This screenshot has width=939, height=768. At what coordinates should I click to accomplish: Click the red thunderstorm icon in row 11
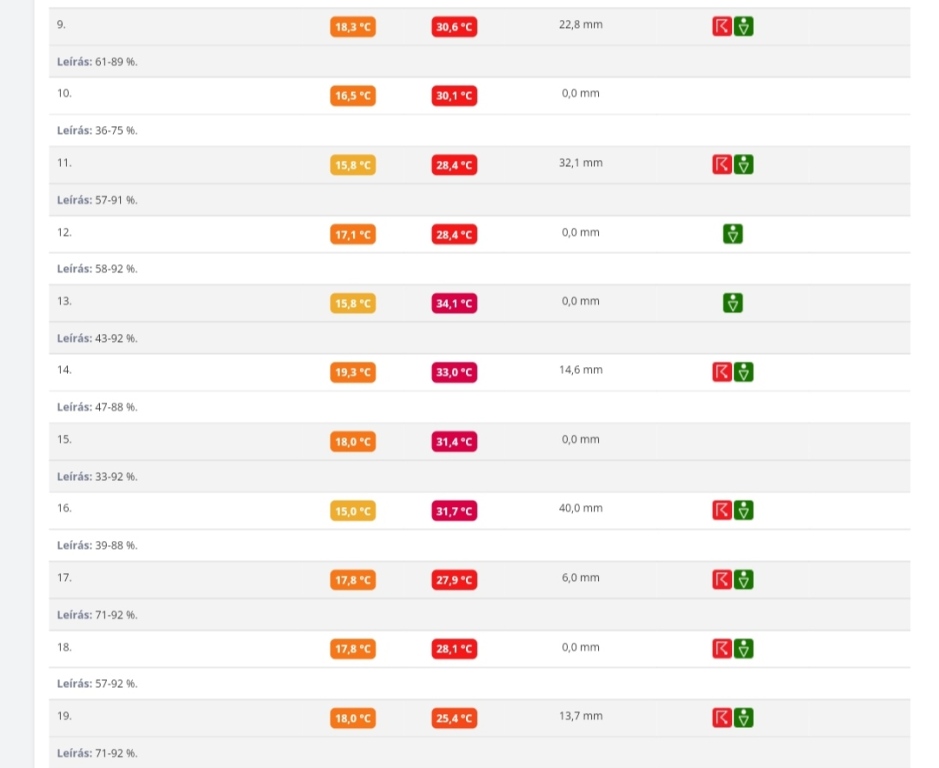(721, 165)
